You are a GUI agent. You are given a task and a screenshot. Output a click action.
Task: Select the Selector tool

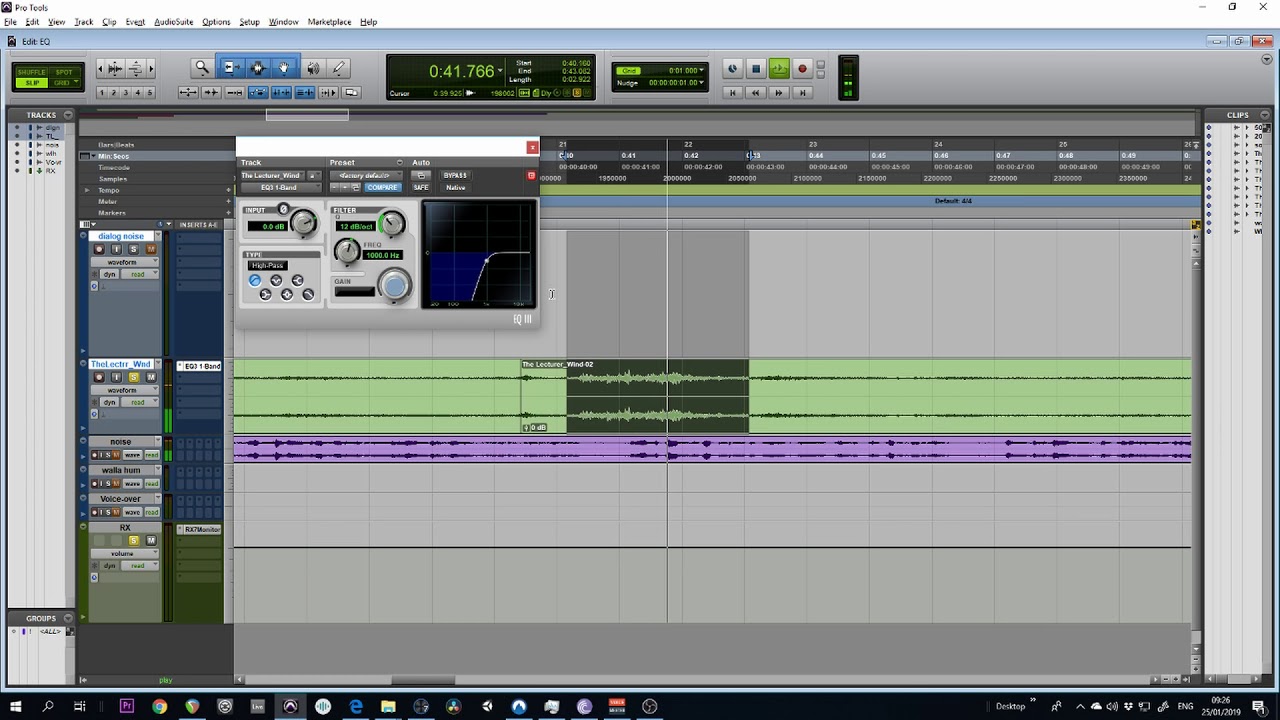258,68
